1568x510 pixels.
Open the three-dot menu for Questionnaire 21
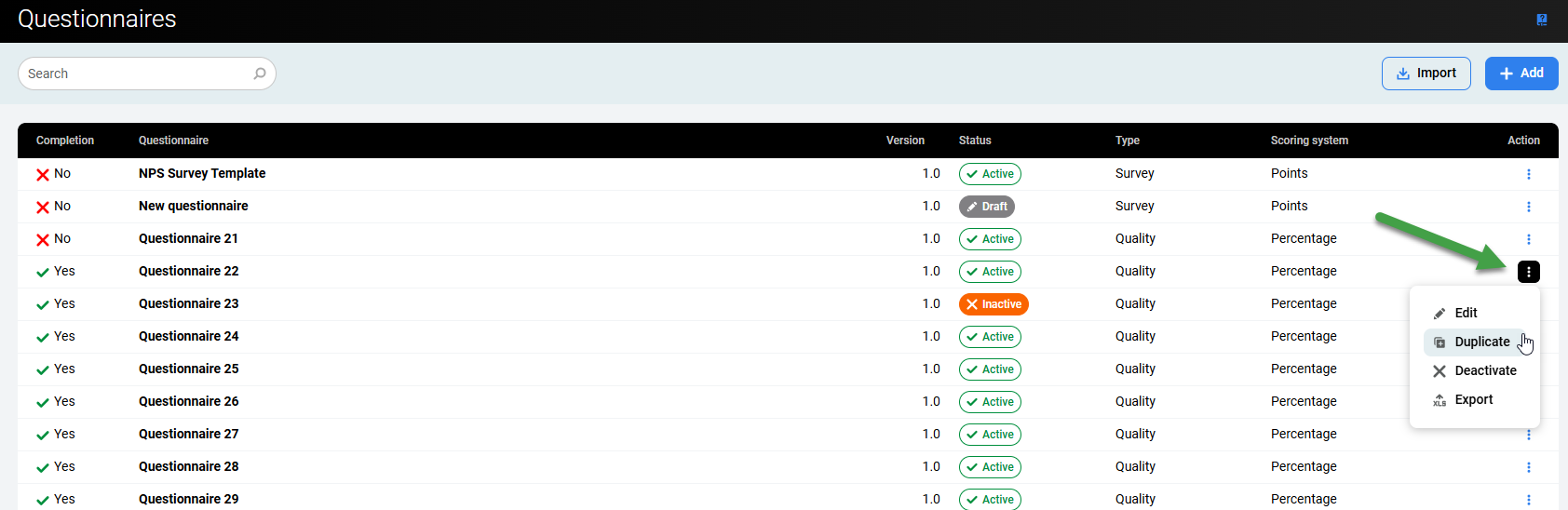pyautogui.click(x=1528, y=239)
